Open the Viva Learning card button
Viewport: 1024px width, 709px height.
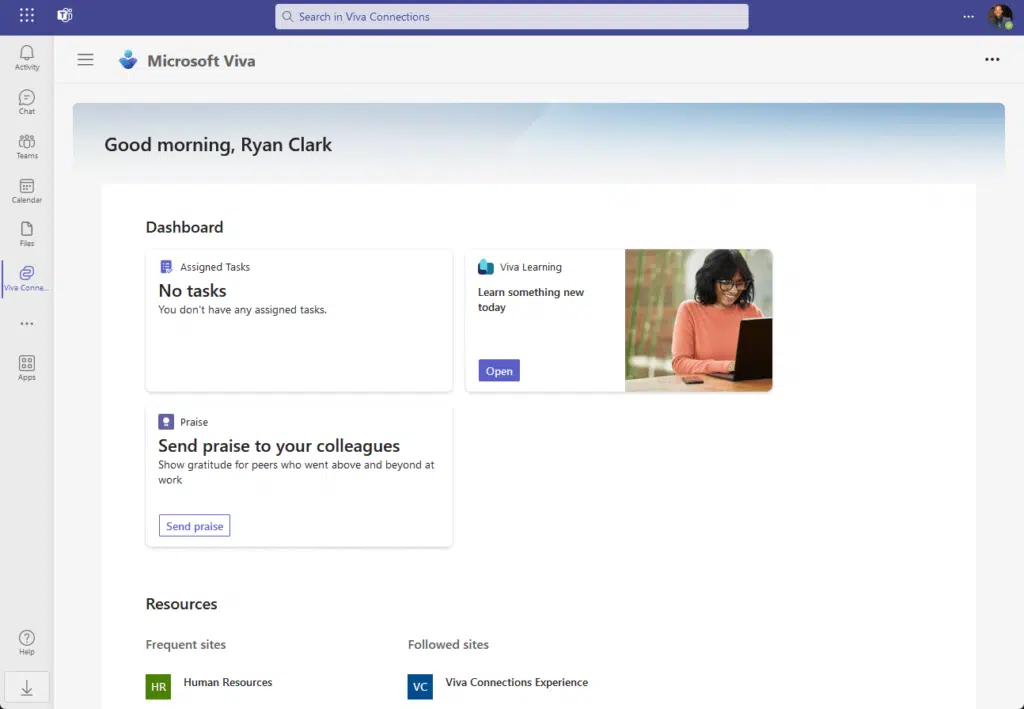[499, 370]
